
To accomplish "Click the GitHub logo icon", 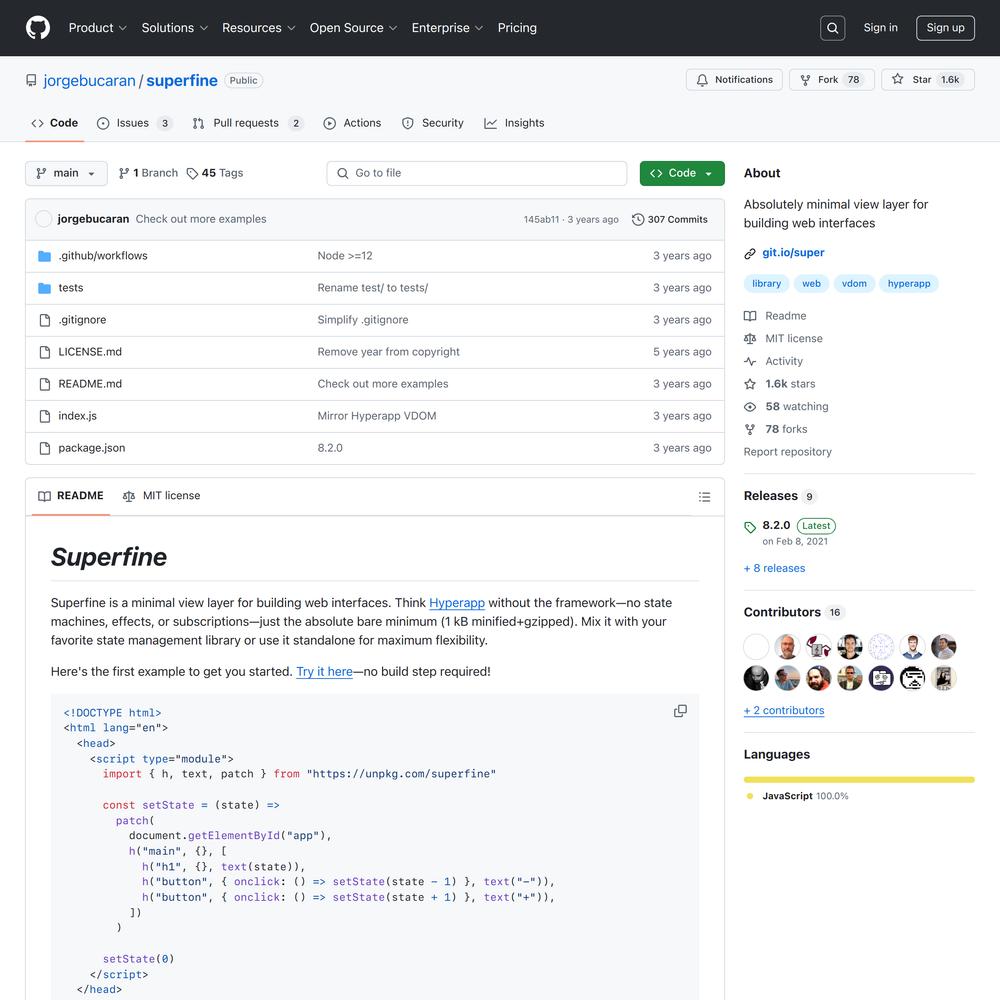I will pyautogui.click(x=38, y=28).
